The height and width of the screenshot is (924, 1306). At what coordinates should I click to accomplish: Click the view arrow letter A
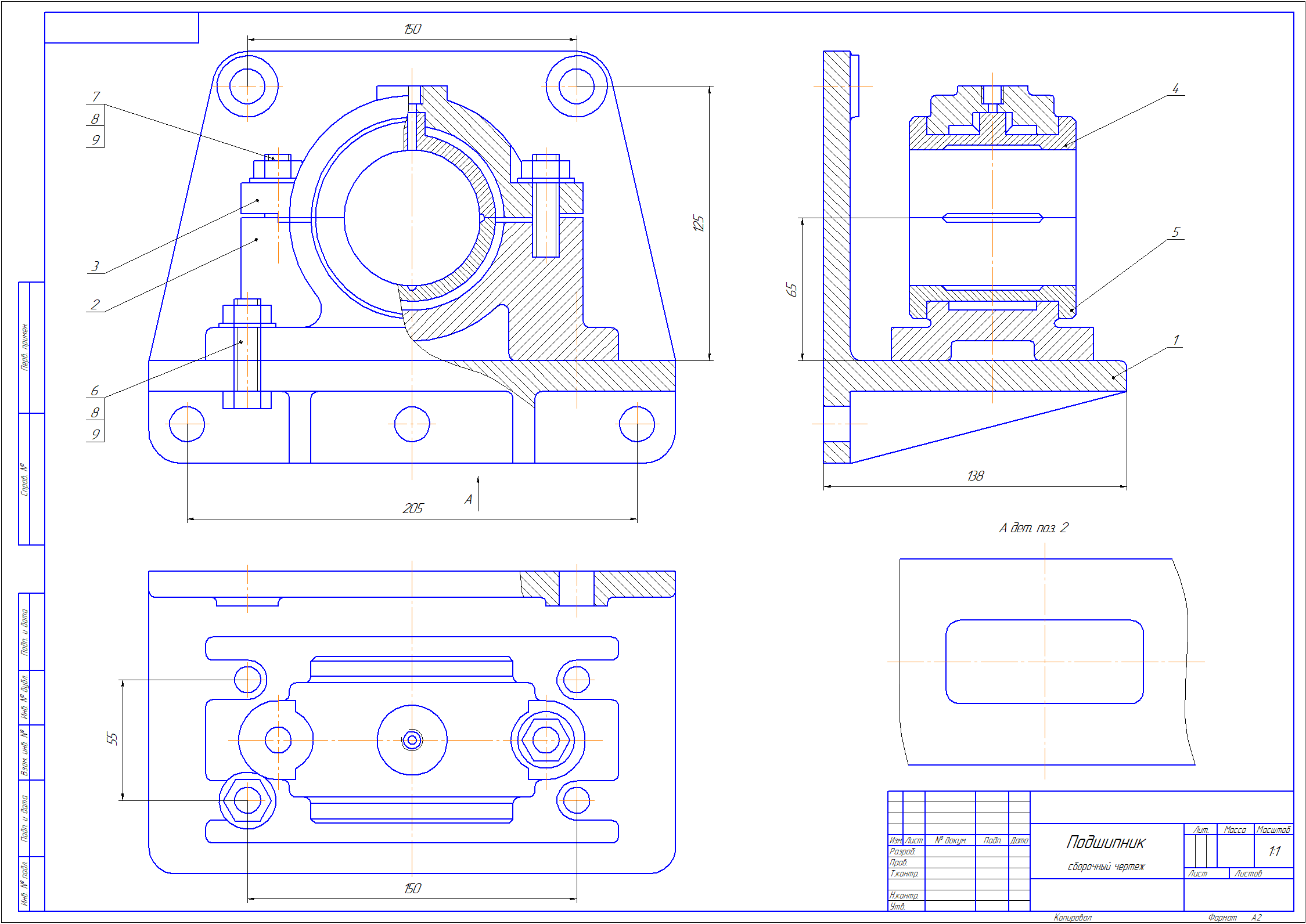[x=468, y=499]
